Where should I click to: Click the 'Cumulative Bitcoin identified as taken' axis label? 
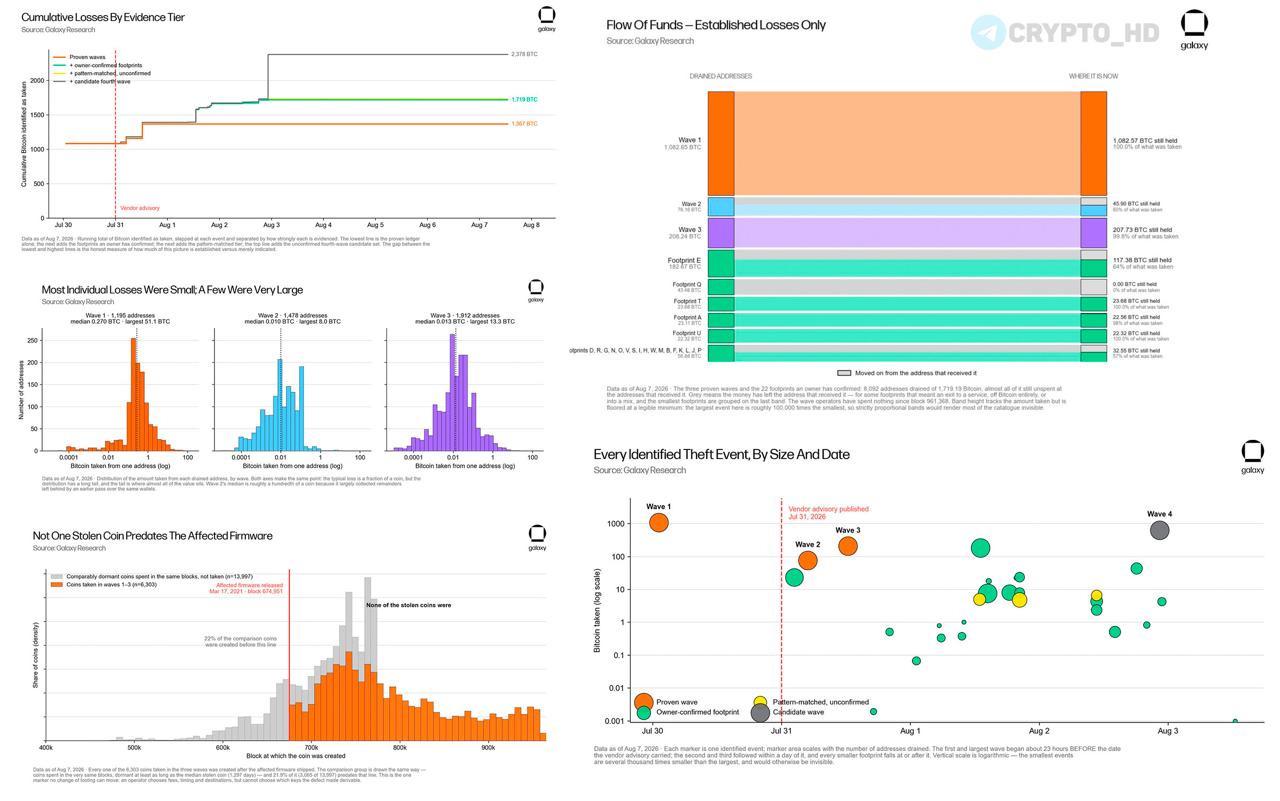point(25,135)
